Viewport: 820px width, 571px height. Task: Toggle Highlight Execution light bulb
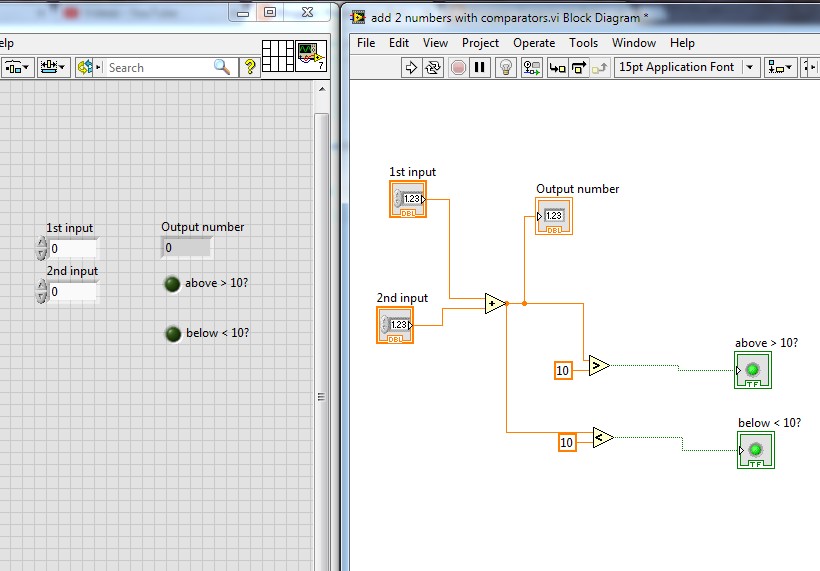click(506, 67)
